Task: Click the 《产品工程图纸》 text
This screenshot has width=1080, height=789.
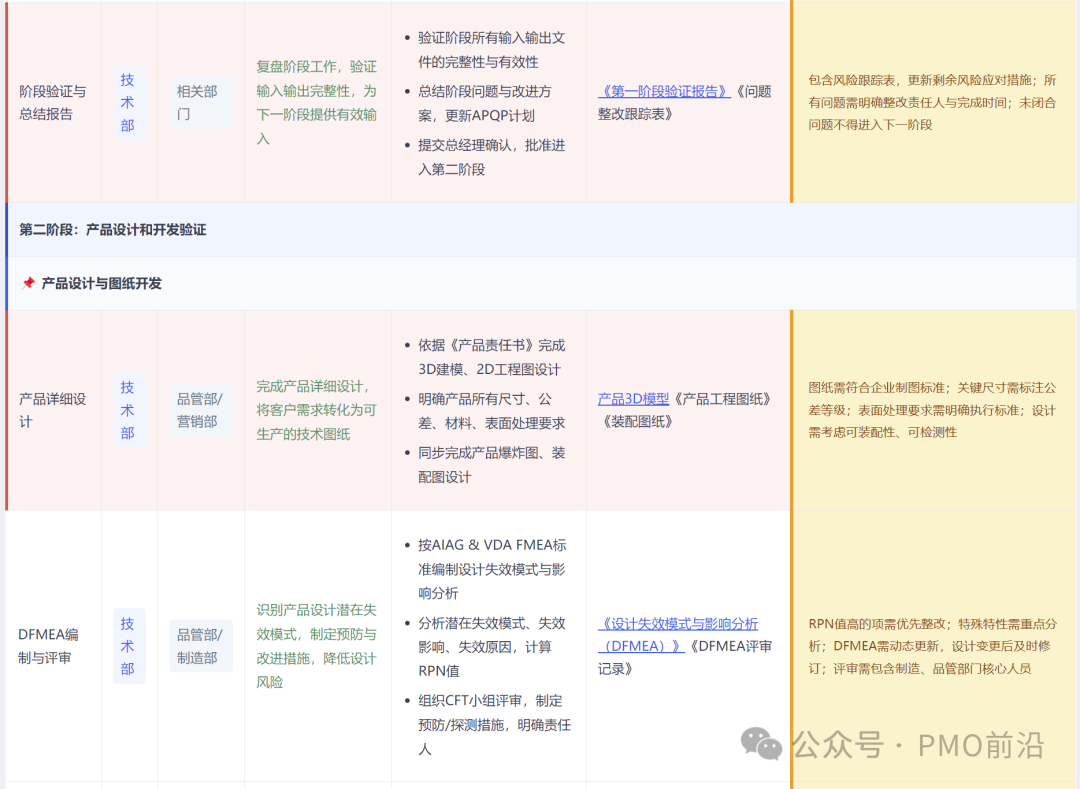Action: tap(723, 398)
